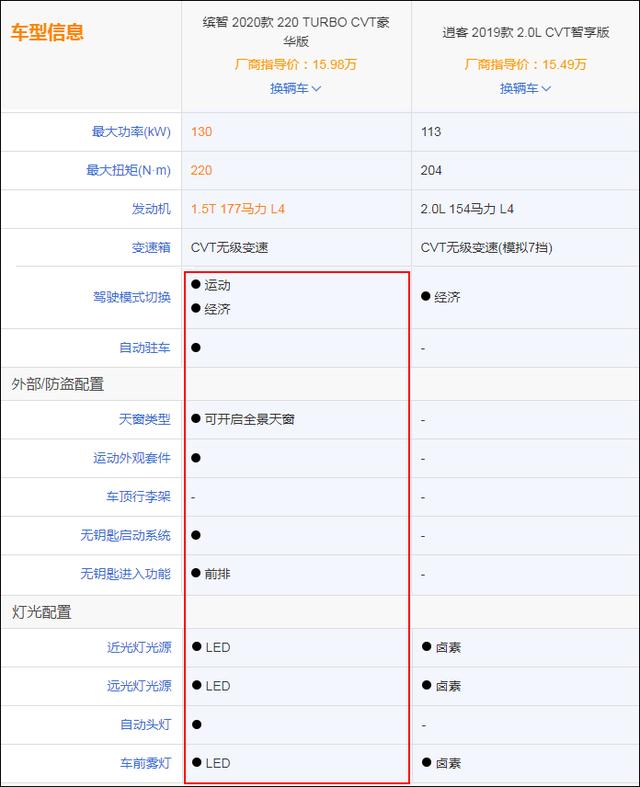Select the torque value 204
This screenshot has height=787, width=640.
click(431, 170)
